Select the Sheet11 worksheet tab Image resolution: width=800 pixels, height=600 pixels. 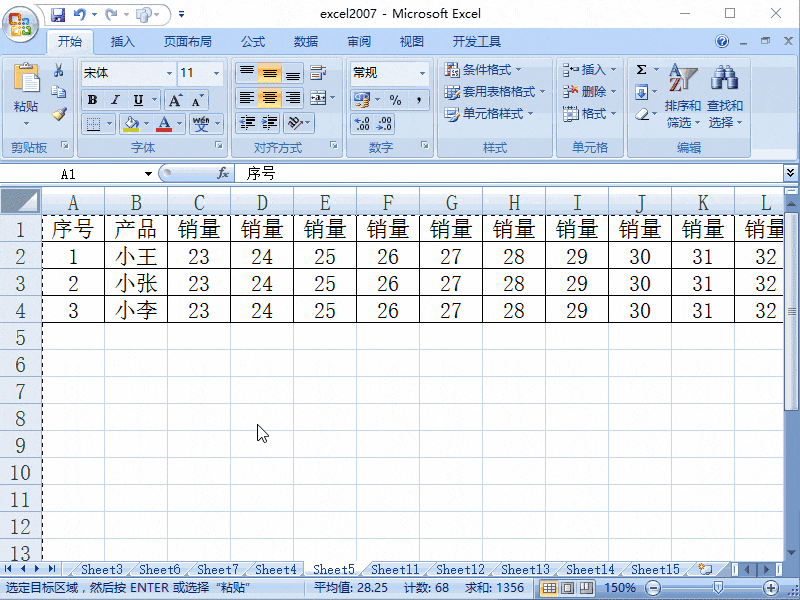tap(394, 568)
